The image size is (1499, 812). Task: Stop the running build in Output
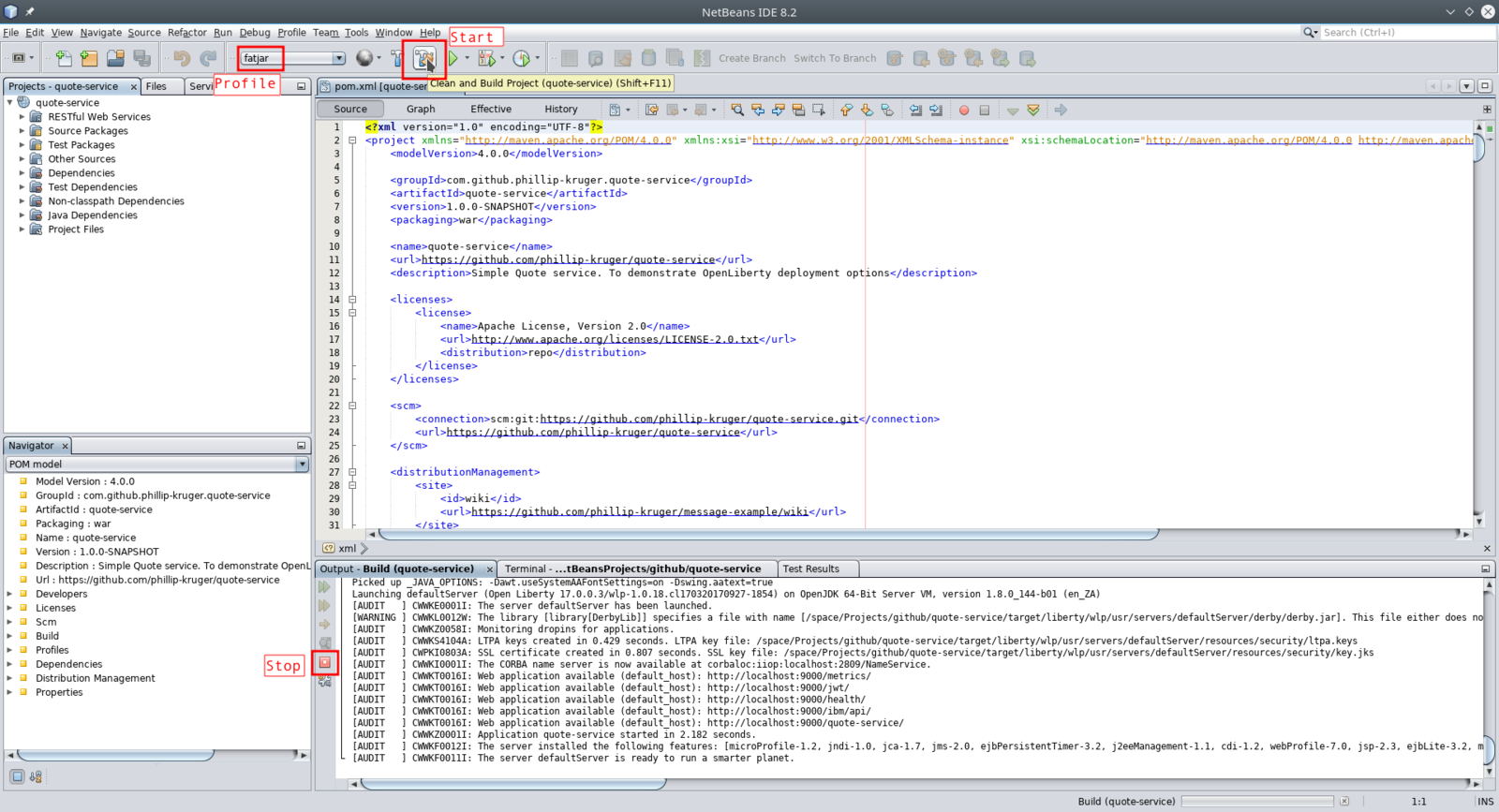click(x=325, y=662)
